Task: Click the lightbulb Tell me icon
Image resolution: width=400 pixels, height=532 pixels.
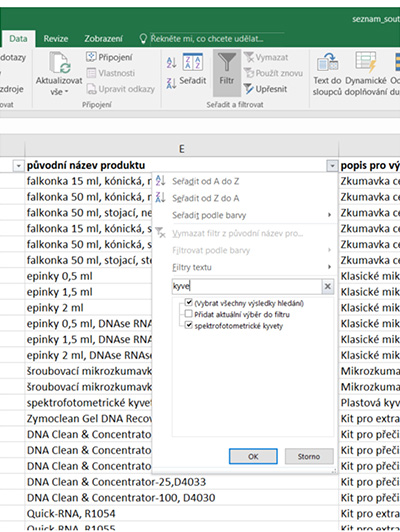Action: [143, 38]
